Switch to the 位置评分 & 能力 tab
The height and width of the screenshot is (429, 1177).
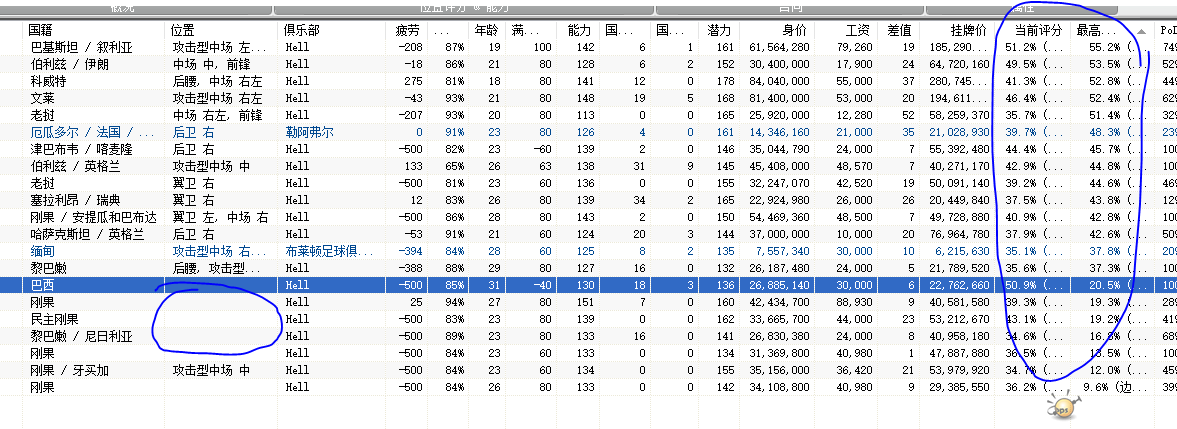pyautogui.click(x=464, y=7)
